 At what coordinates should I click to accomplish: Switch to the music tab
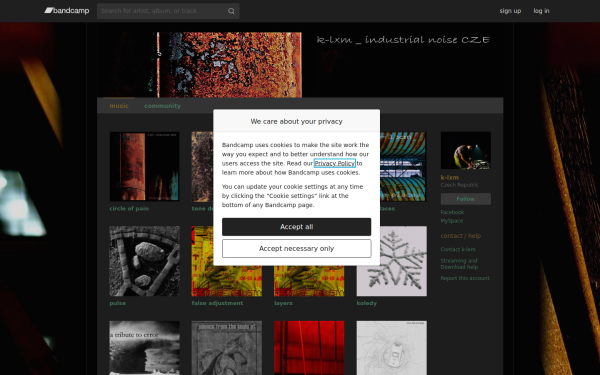pyautogui.click(x=119, y=106)
